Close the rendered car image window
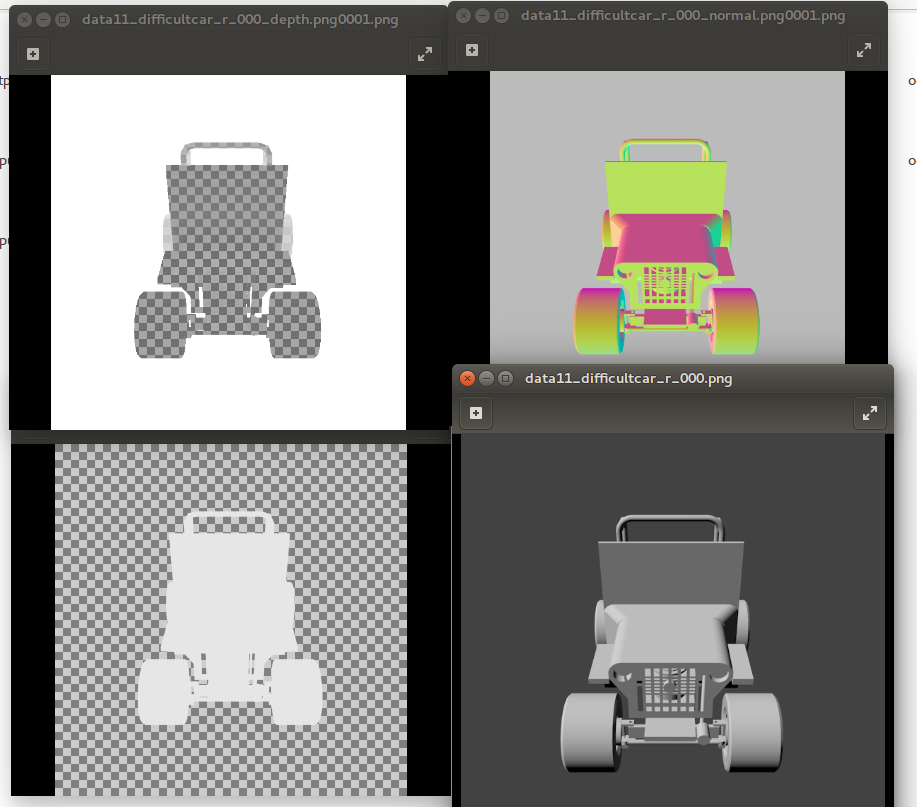This screenshot has width=917, height=807. click(465, 378)
